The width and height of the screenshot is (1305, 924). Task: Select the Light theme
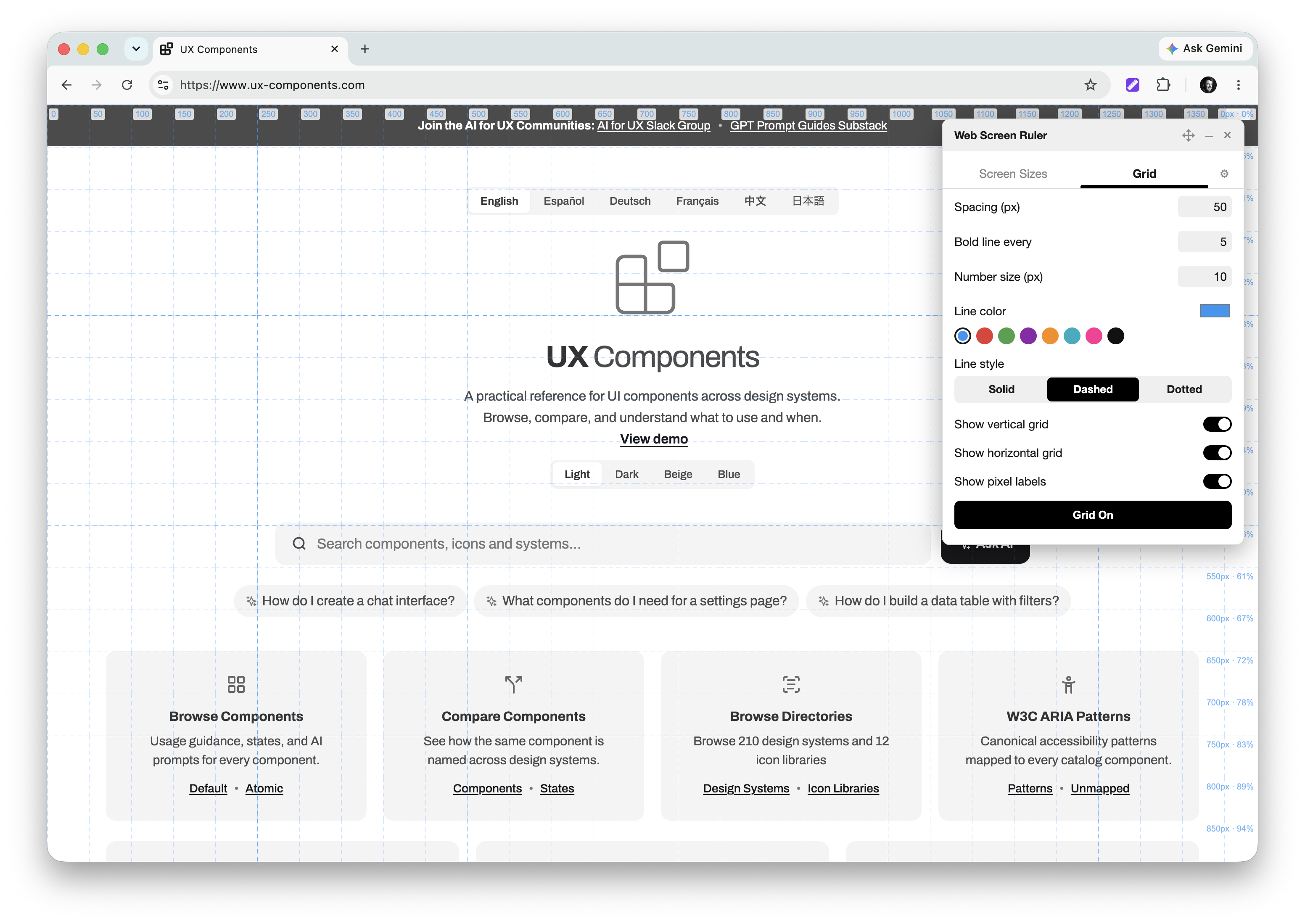click(577, 474)
